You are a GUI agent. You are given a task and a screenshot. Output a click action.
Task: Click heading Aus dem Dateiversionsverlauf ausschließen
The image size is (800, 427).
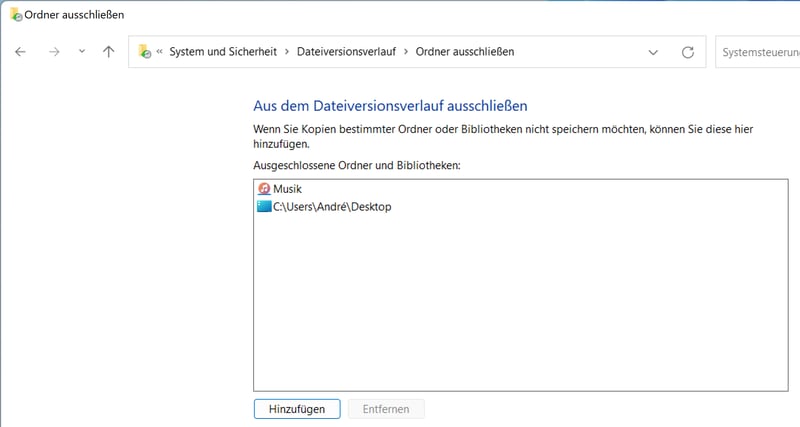pyautogui.click(x=390, y=106)
